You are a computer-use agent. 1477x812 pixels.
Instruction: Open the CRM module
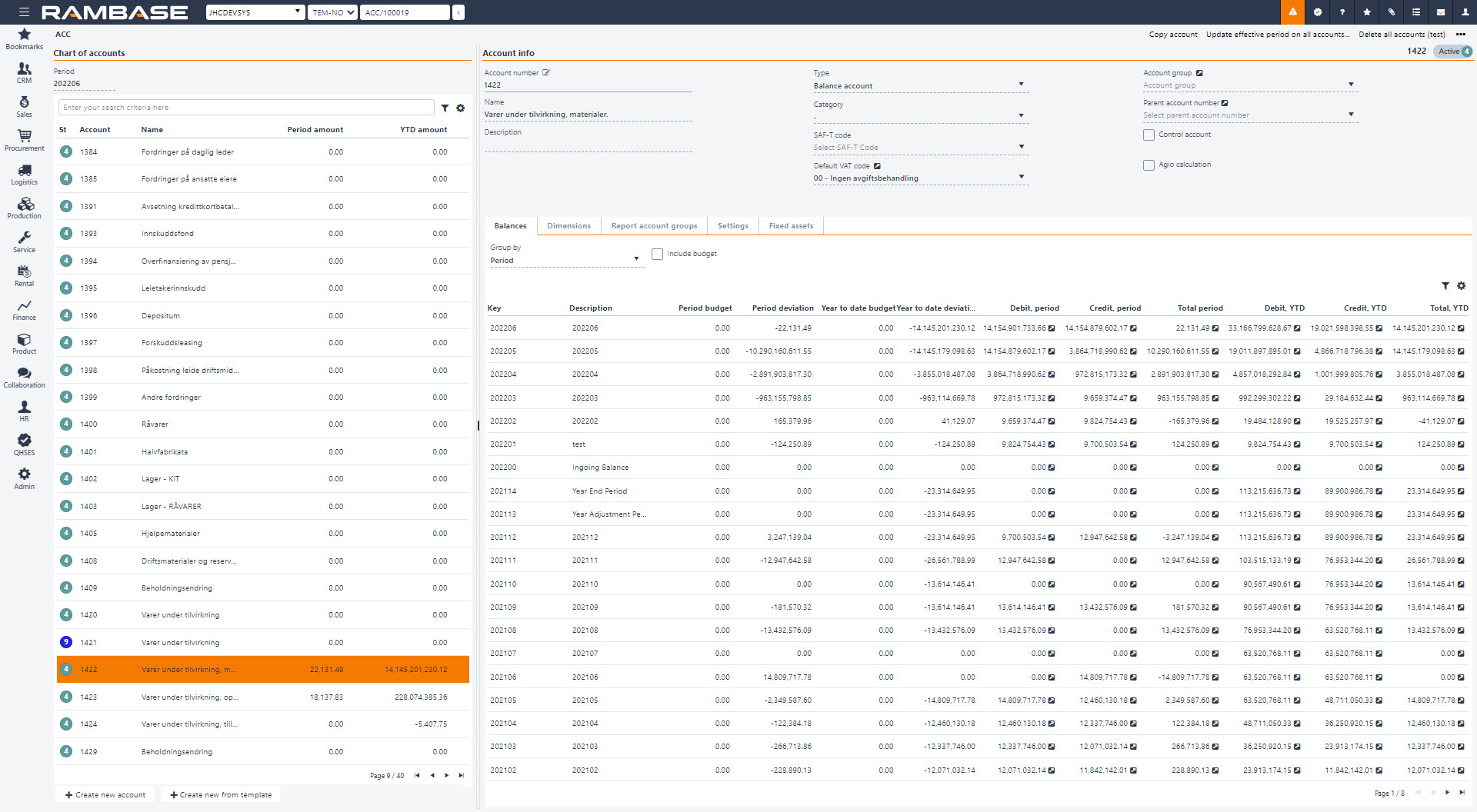pyautogui.click(x=25, y=73)
